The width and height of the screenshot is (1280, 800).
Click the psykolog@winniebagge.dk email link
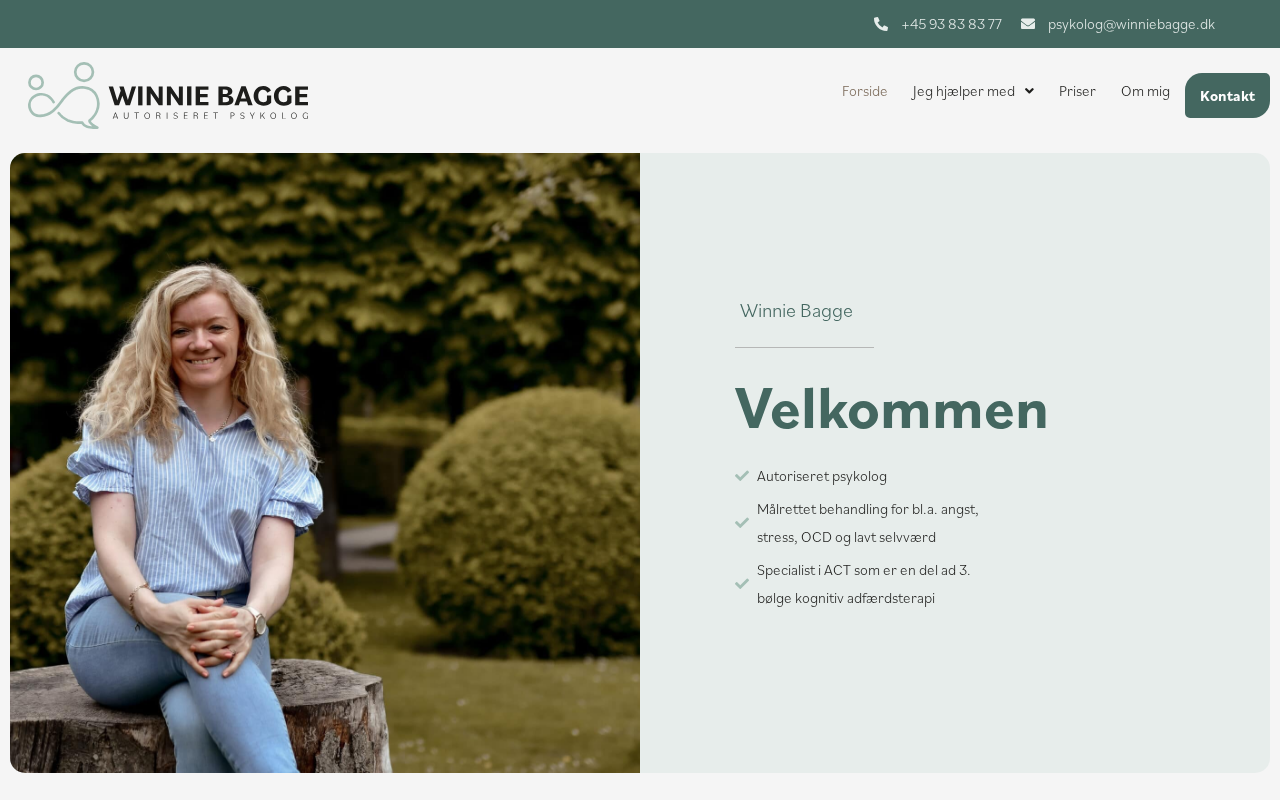click(x=1131, y=24)
